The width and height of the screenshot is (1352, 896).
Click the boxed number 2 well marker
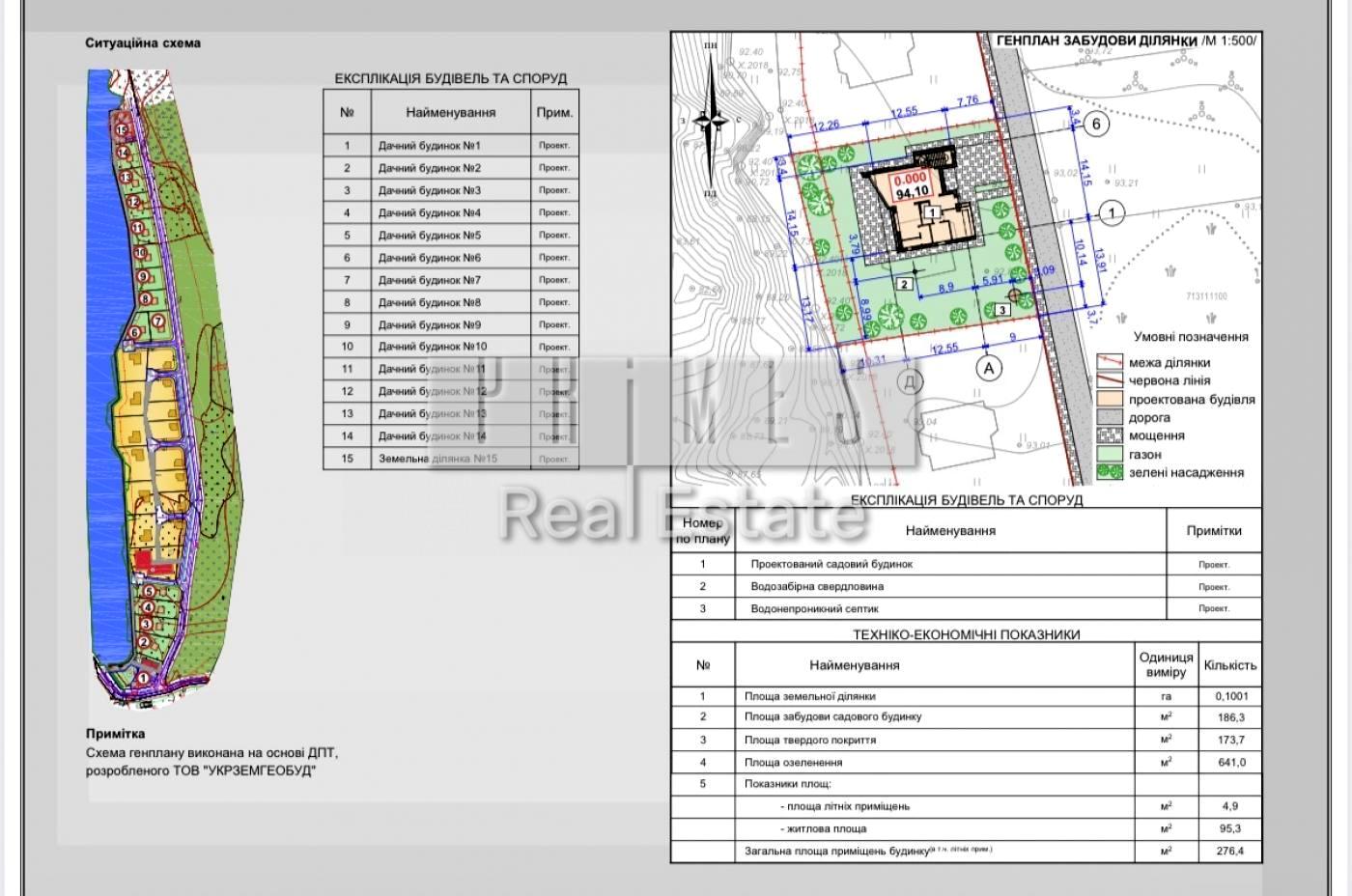(905, 284)
